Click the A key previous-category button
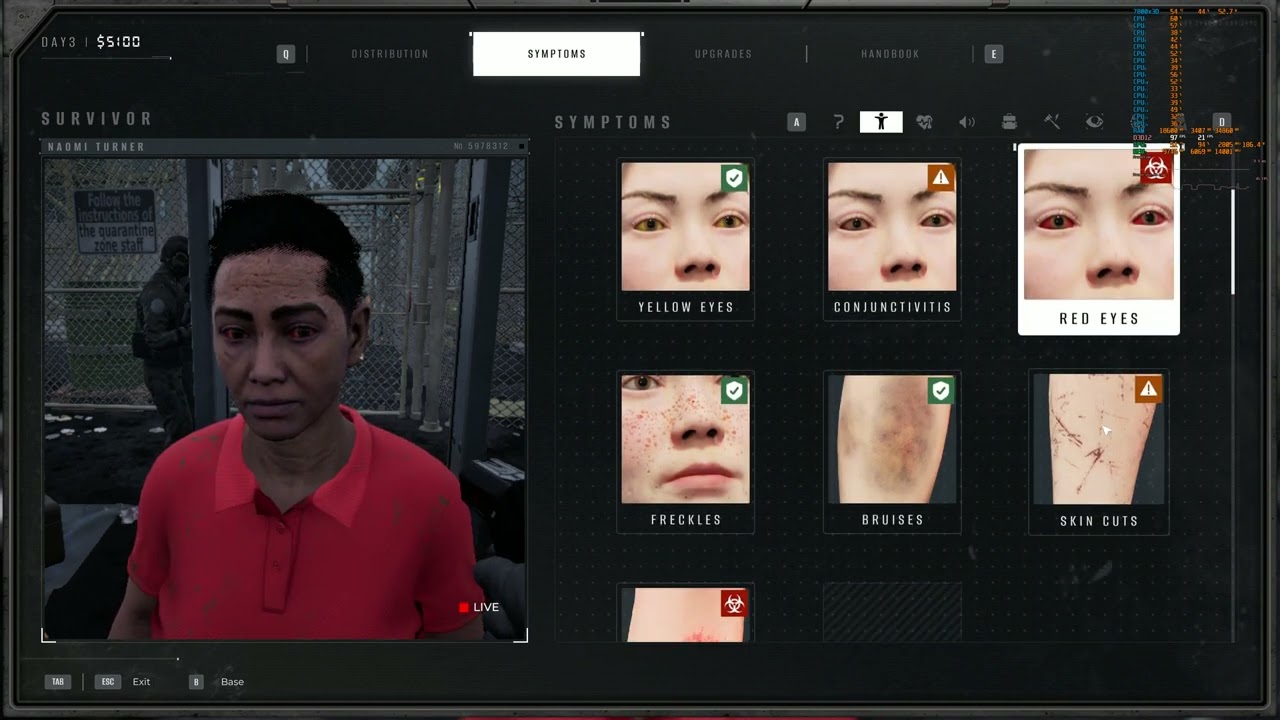 (797, 122)
